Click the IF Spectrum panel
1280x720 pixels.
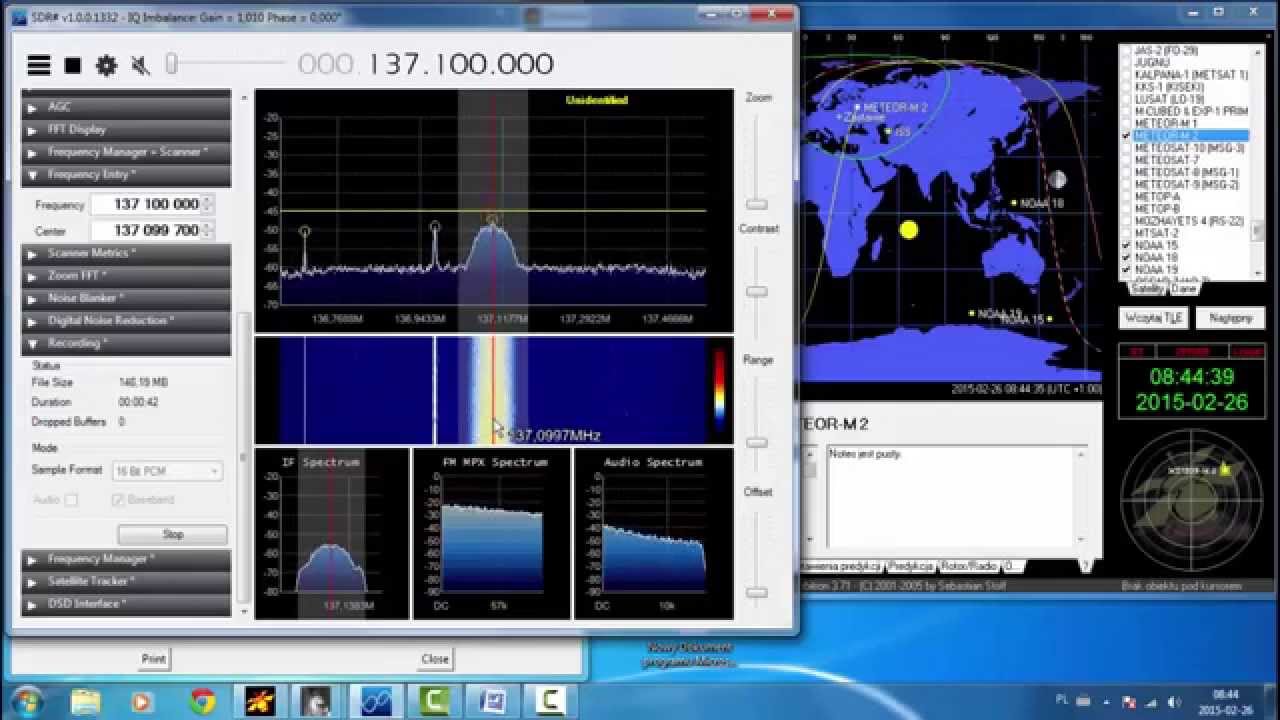pyautogui.click(x=332, y=533)
